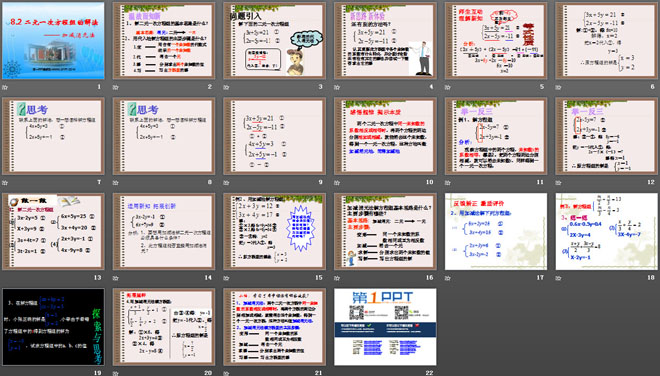Click the animation star icon under slide 9
The image size is (660, 376).
pyautogui.click(x=226, y=183)
